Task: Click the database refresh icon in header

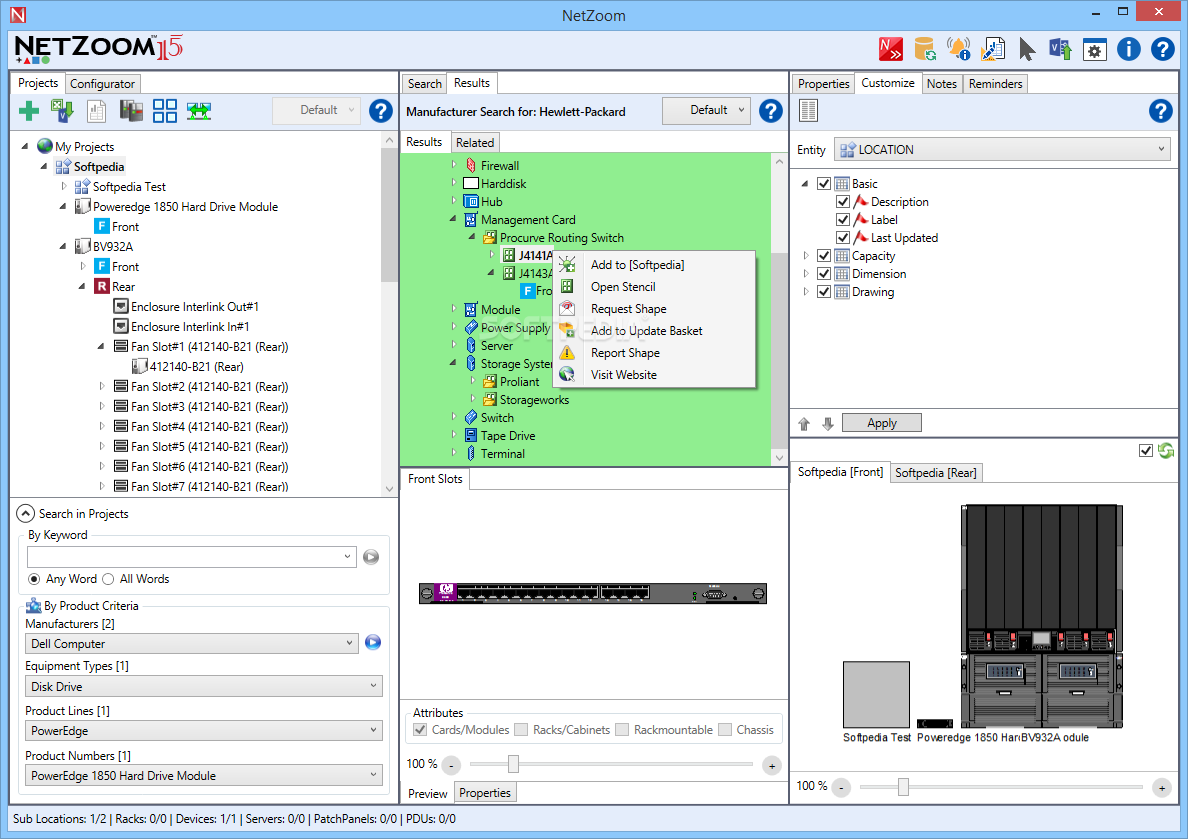Action: 924,49
